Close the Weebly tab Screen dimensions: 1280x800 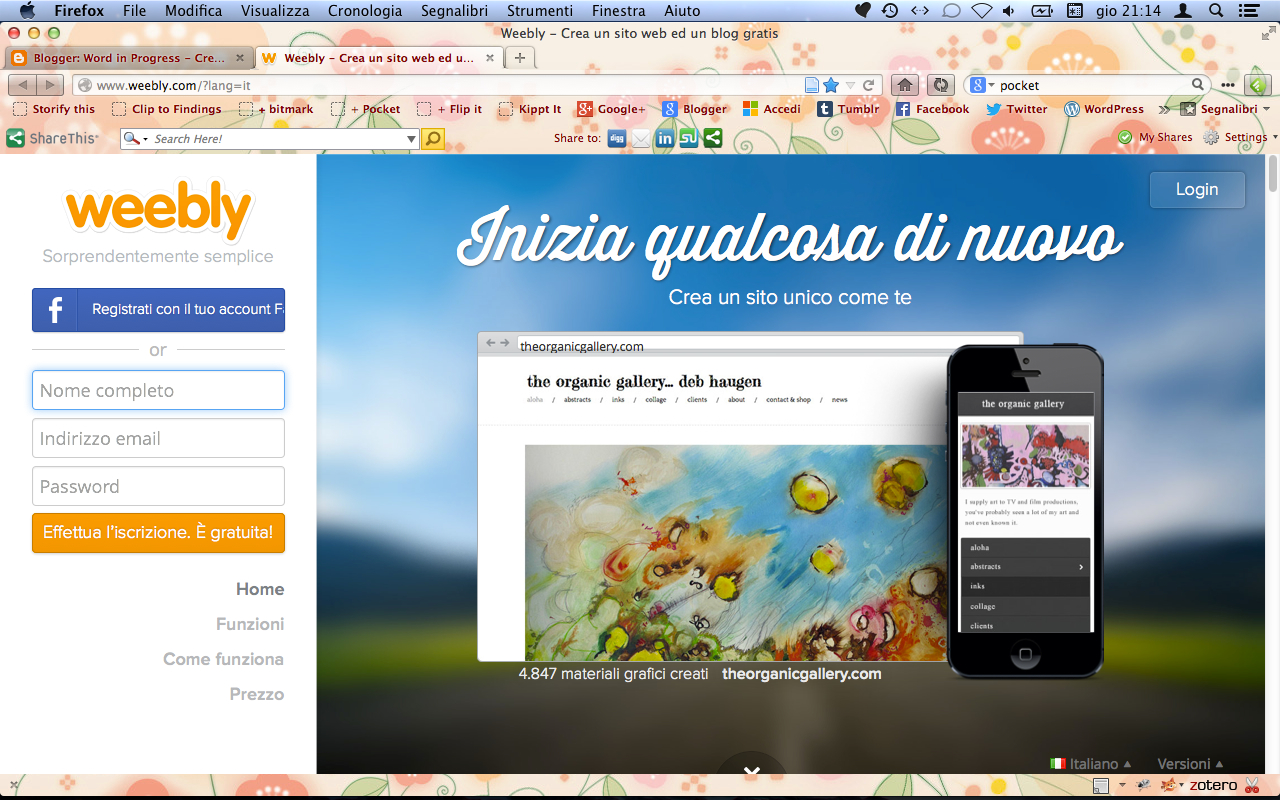(489, 58)
